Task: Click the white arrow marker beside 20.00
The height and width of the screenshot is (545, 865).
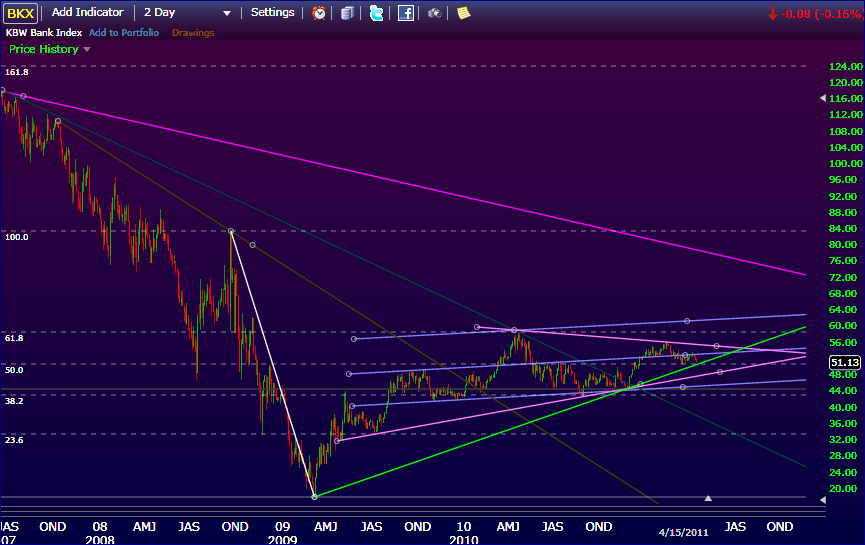Action: click(x=823, y=500)
